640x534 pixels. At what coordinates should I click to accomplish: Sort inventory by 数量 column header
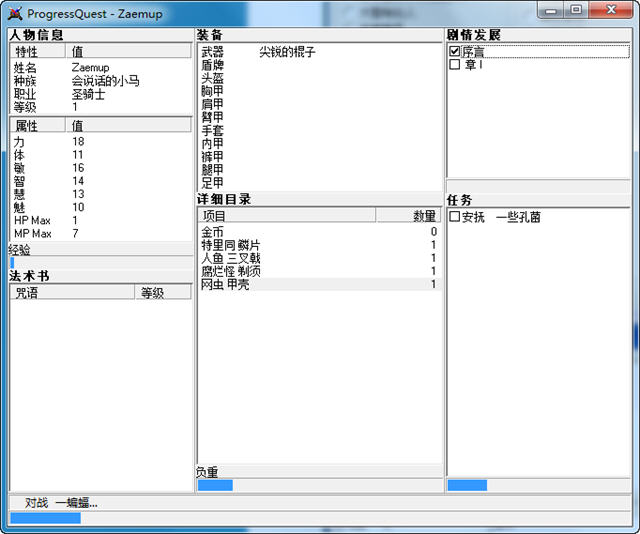click(x=408, y=215)
